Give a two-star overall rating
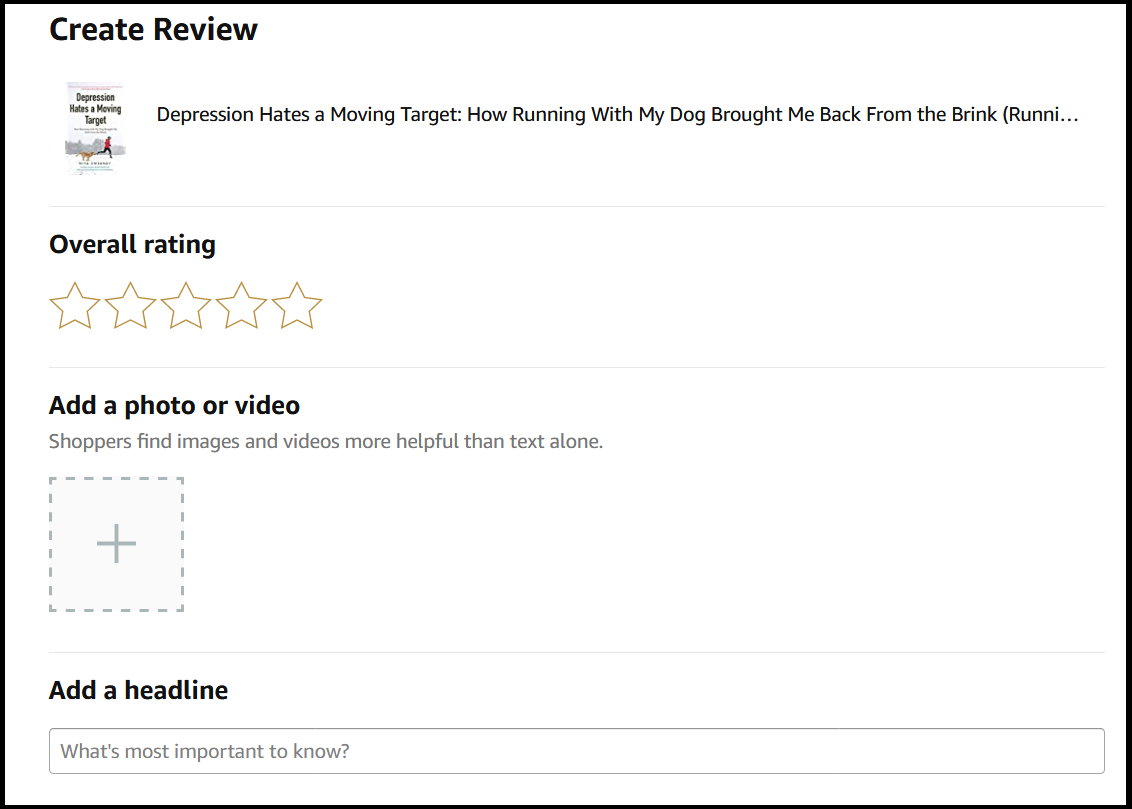 point(128,306)
